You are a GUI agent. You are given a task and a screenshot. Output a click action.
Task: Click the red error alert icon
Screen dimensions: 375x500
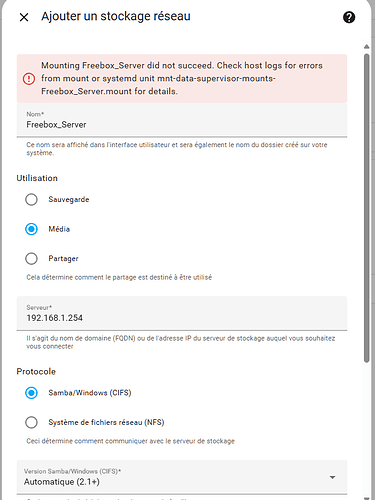coord(29,79)
